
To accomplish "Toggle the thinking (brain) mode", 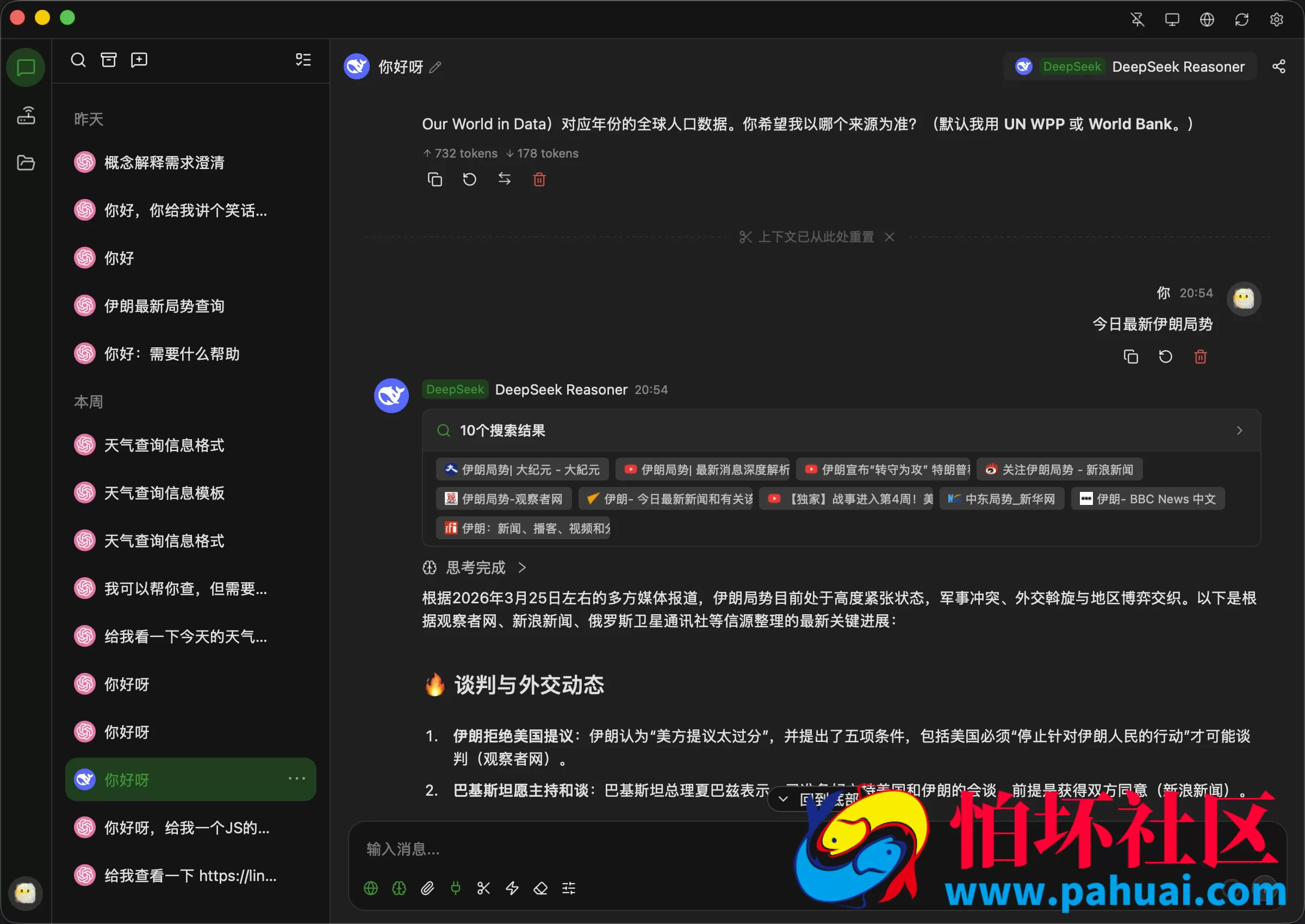I will pyautogui.click(x=399, y=888).
